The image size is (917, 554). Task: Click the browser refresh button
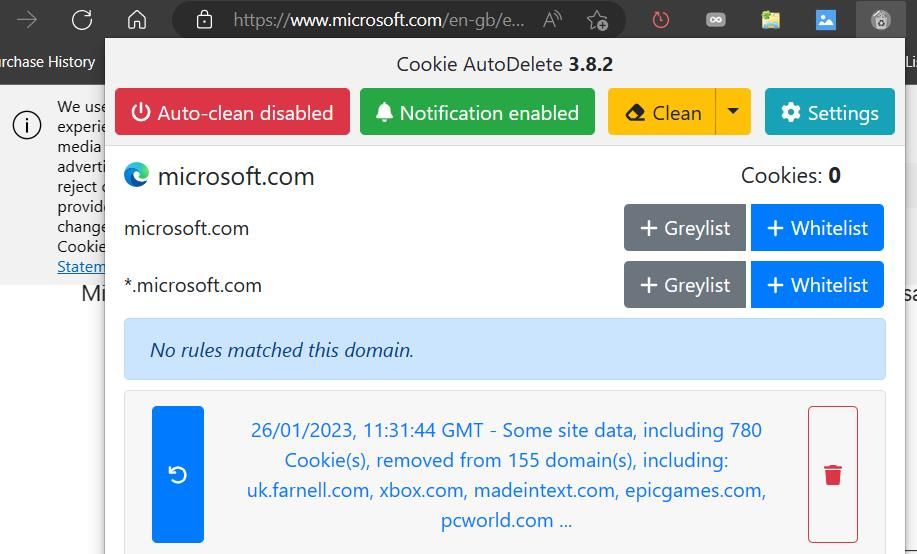pos(82,20)
